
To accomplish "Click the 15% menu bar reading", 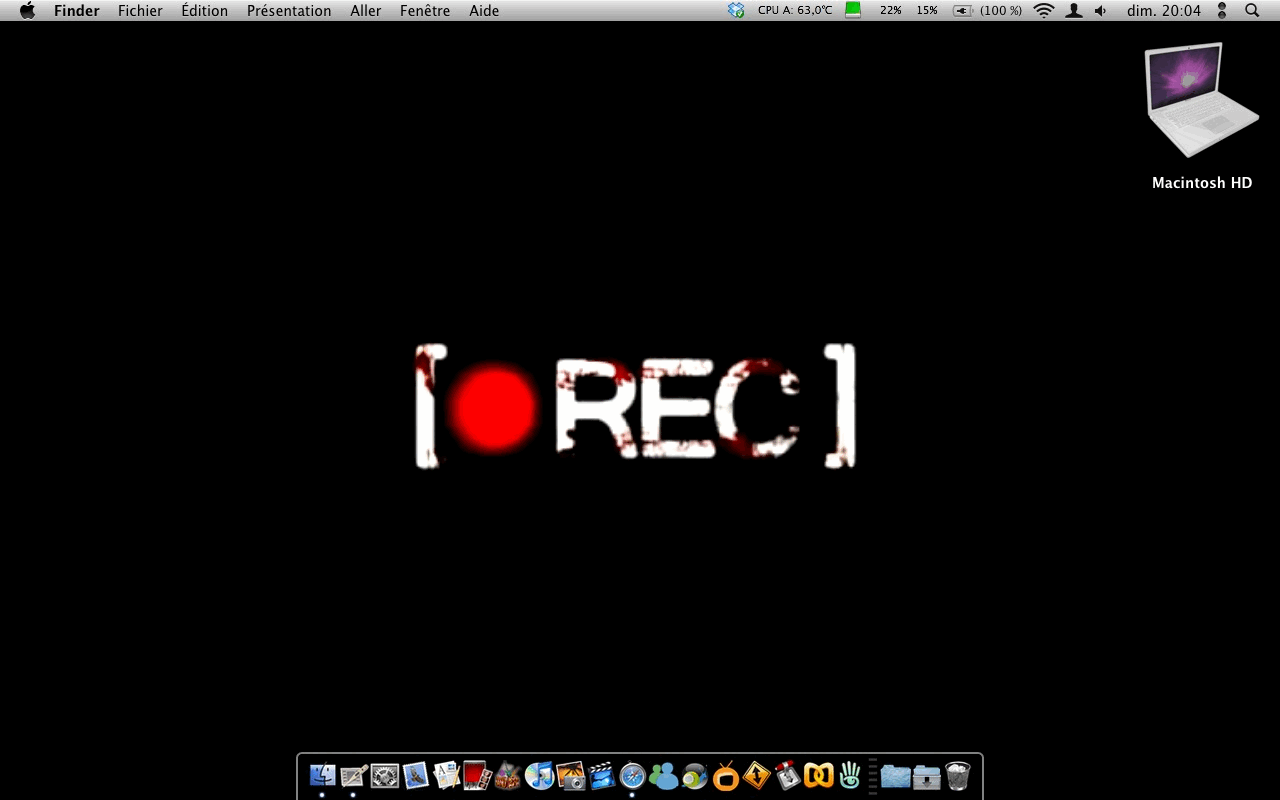I will click(927, 10).
